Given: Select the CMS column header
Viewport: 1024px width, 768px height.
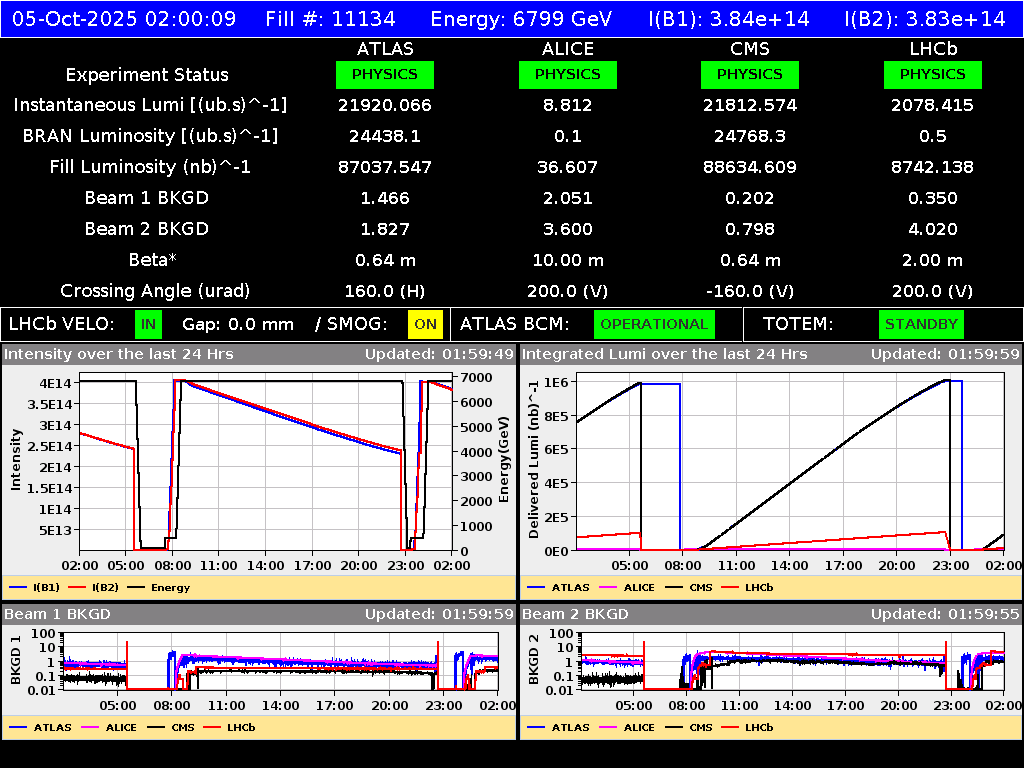Looking at the screenshot, I should (x=749, y=48).
